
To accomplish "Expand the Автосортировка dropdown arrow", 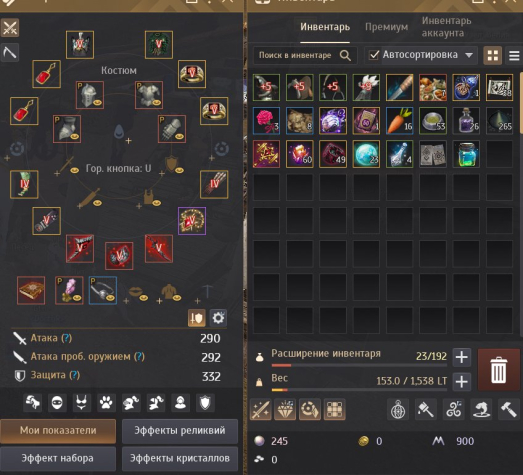I will [469, 55].
